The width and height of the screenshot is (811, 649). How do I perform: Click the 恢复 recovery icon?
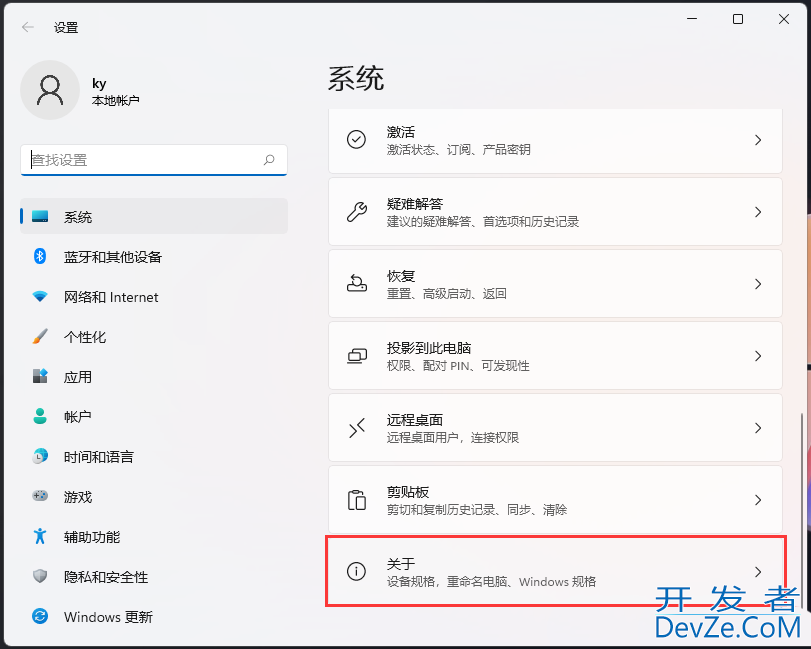click(356, 283)
